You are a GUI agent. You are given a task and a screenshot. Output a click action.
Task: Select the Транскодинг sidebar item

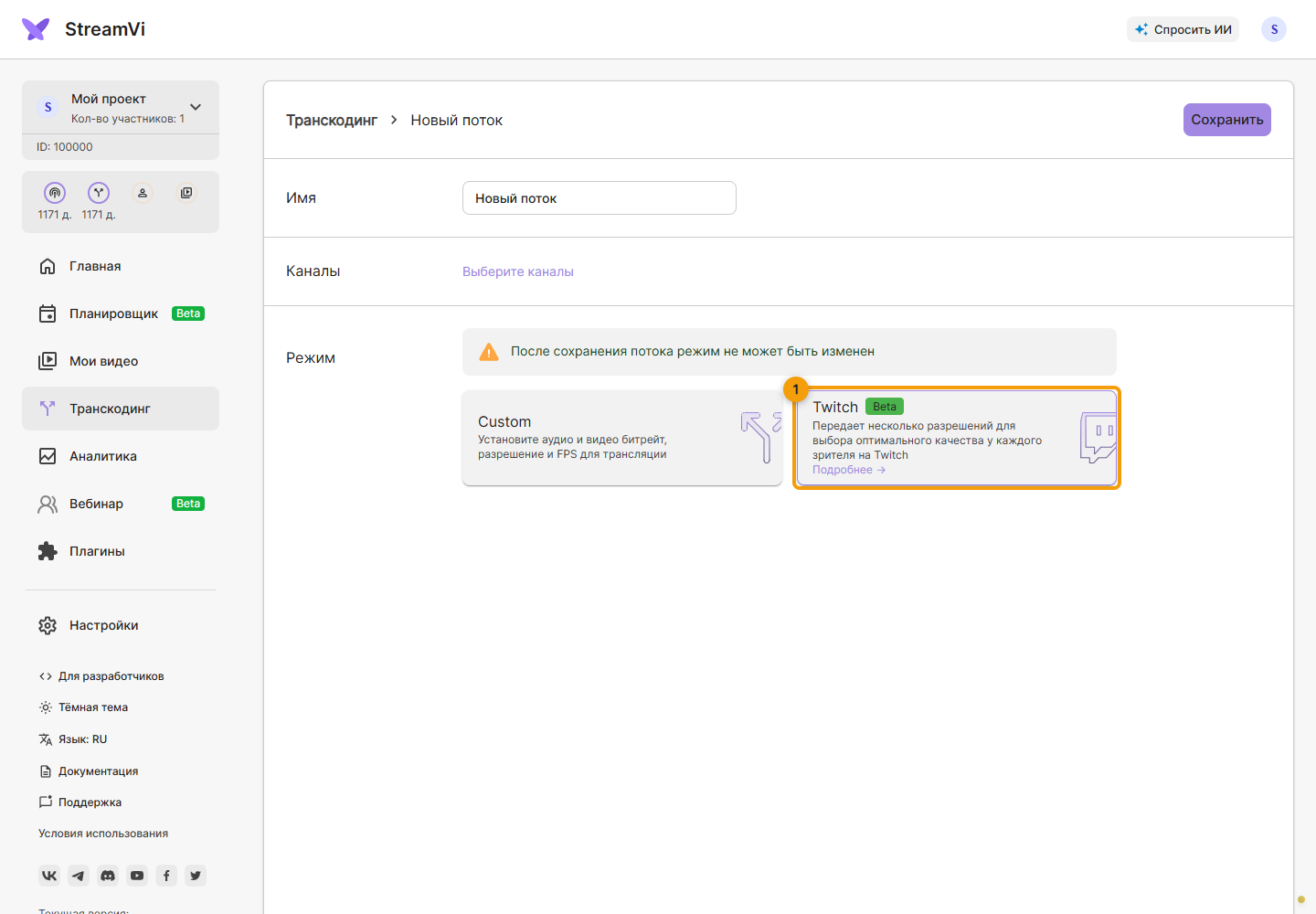[121, 409]
